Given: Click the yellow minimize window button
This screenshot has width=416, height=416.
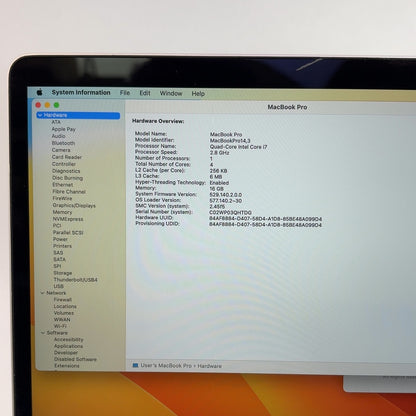Looking at the screenshot, I should coord(47,105).
